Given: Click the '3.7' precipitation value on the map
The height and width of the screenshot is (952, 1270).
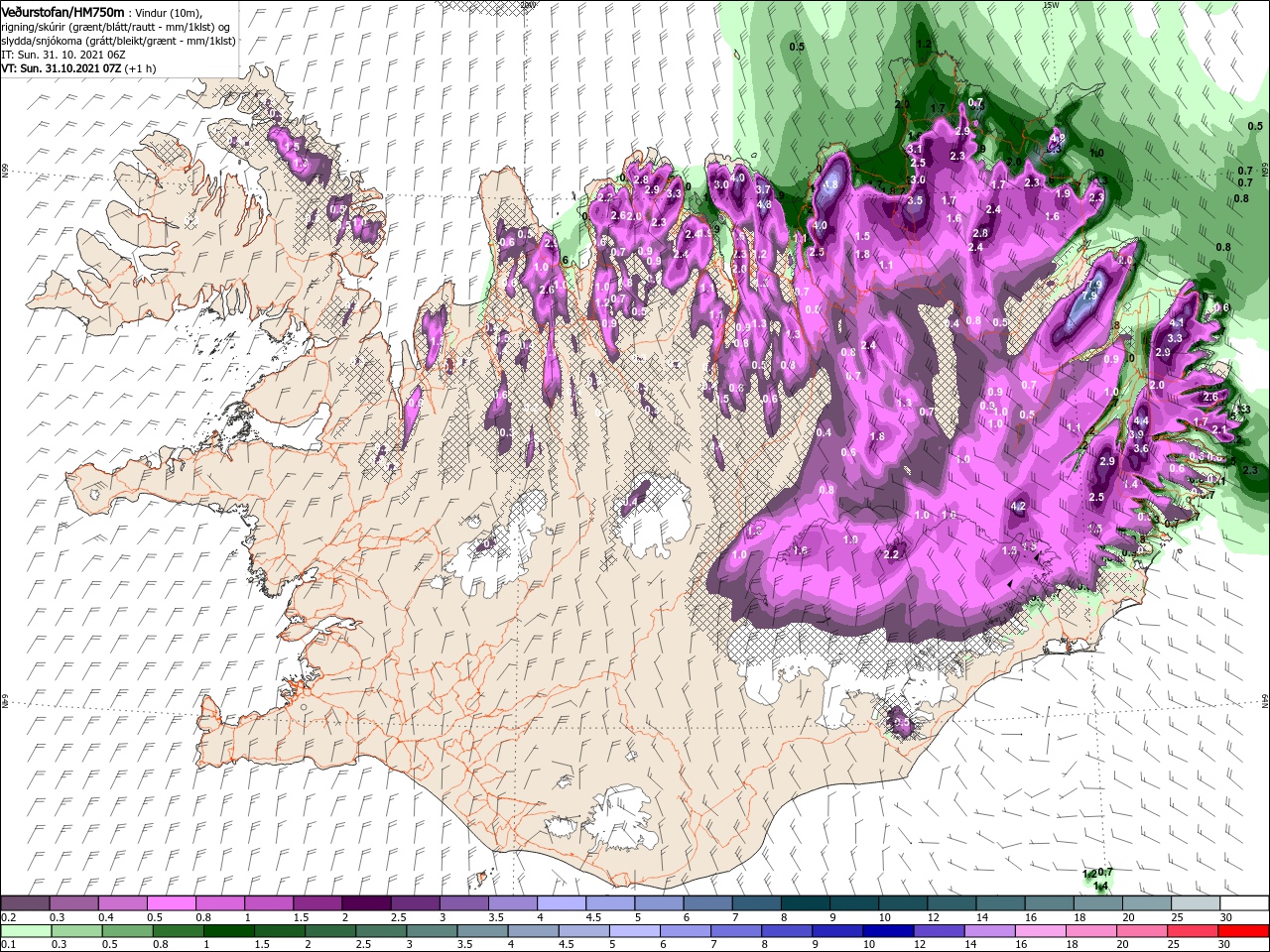Looking at the screenshot, I should tap(763, 189).
